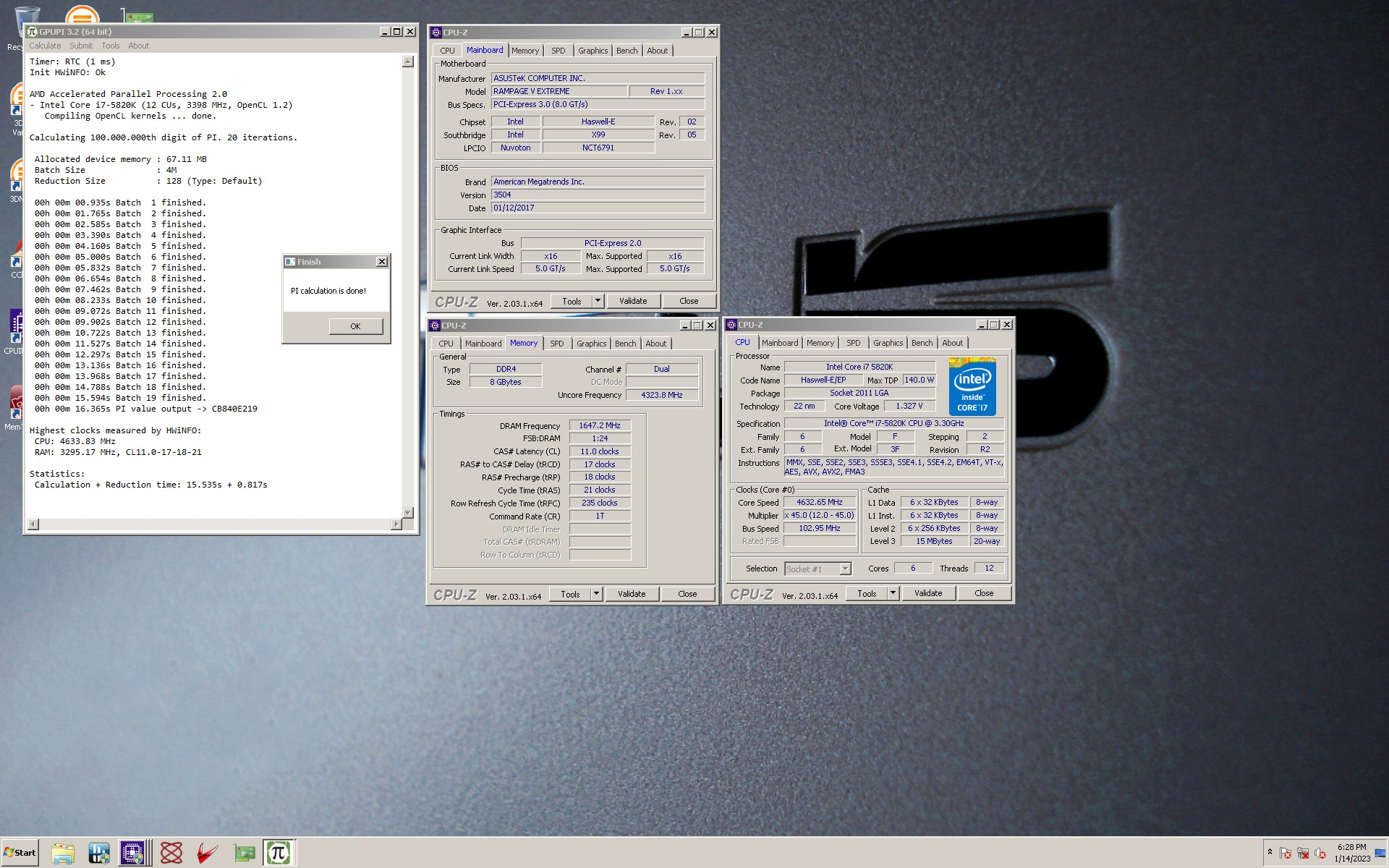
Task: Open Graphics tab in the Mainboard CPU-Z window
Action: click(x=592, y=51)
